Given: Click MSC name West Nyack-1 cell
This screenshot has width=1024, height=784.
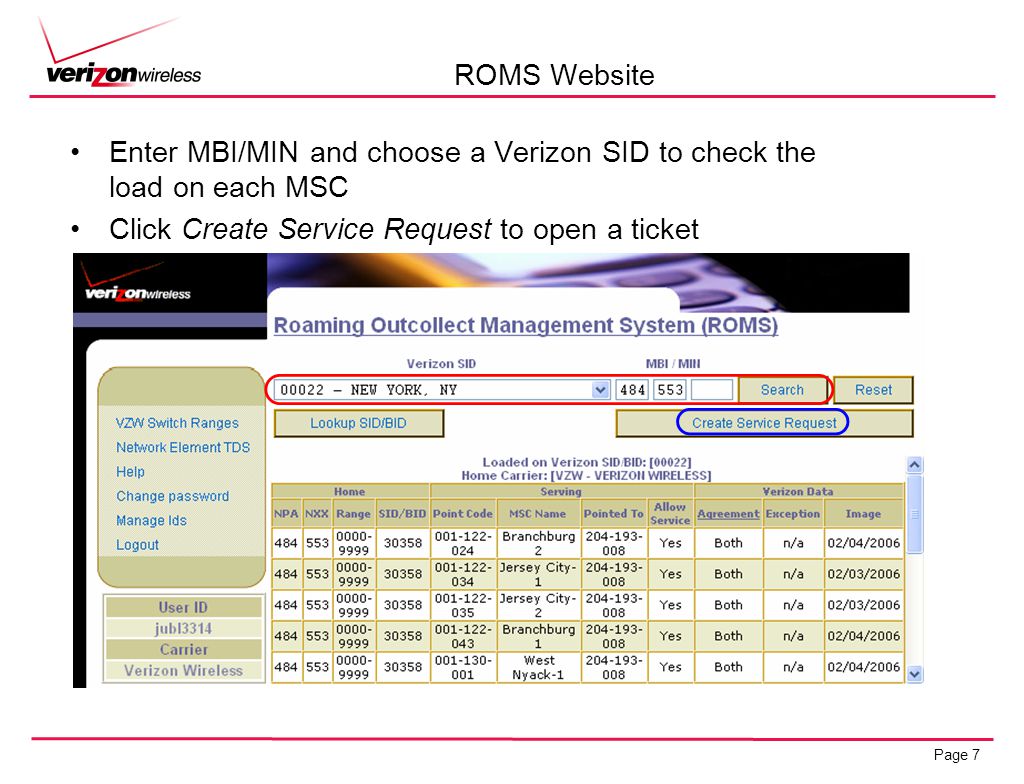Looking at the screenshot, I should pyautogui.click(x=538, y=668).
